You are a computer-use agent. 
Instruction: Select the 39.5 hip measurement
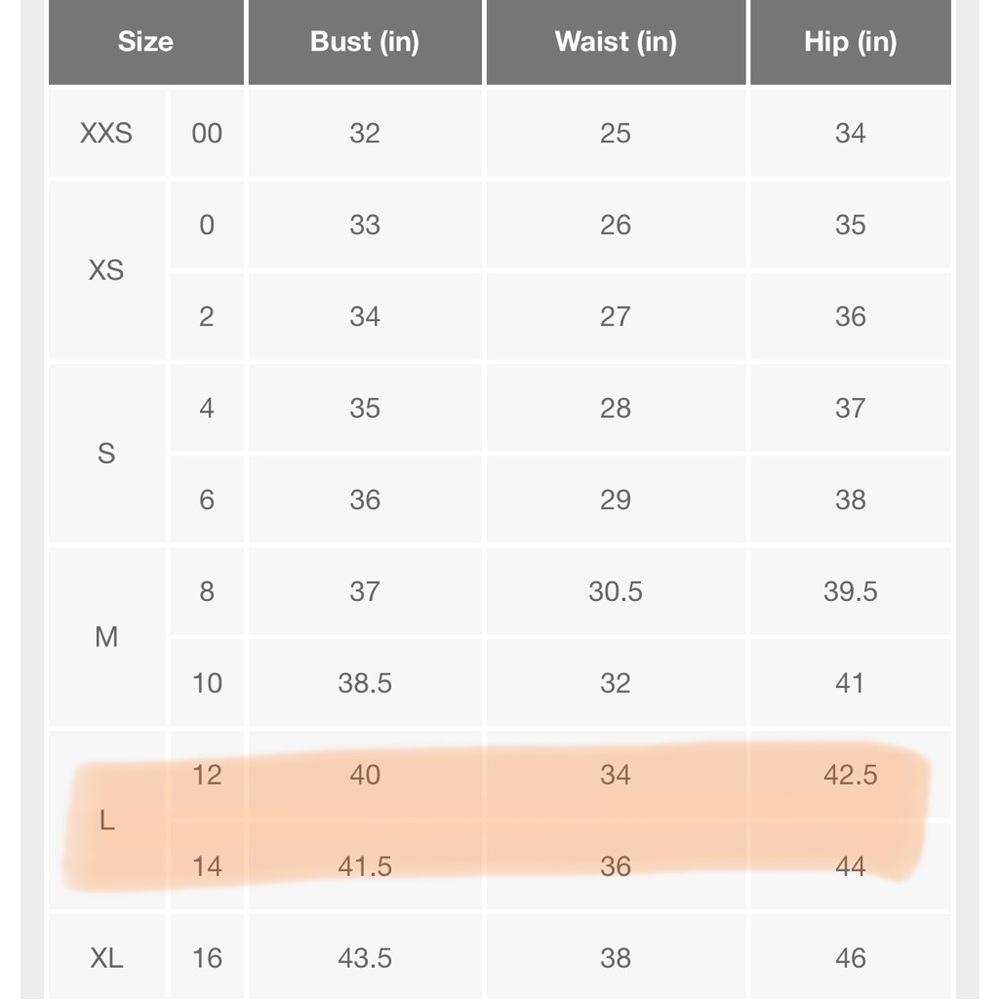click(850, 591)
